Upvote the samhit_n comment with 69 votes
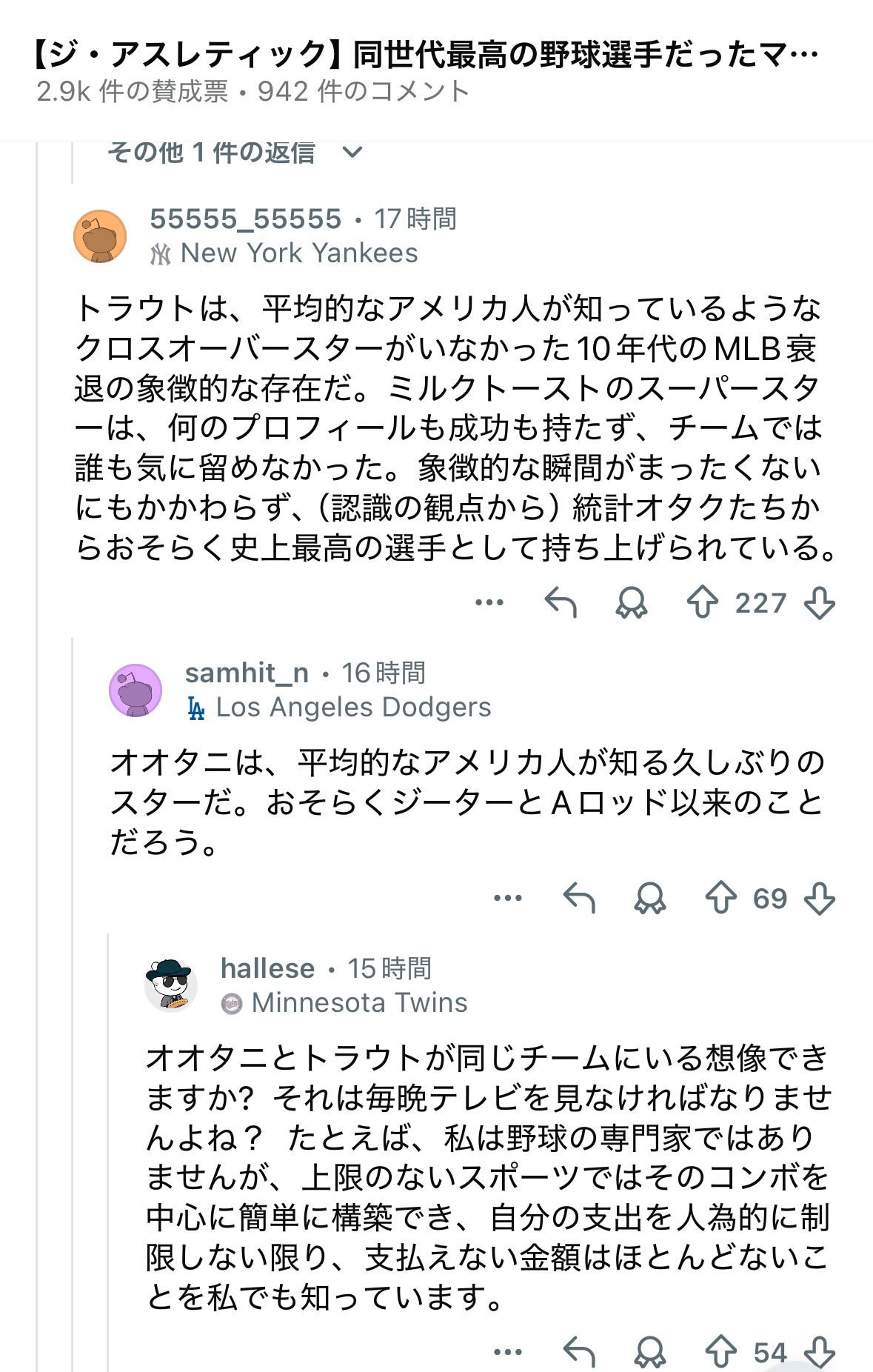This screenshot has width=873, height=1372. coord(720,899)
